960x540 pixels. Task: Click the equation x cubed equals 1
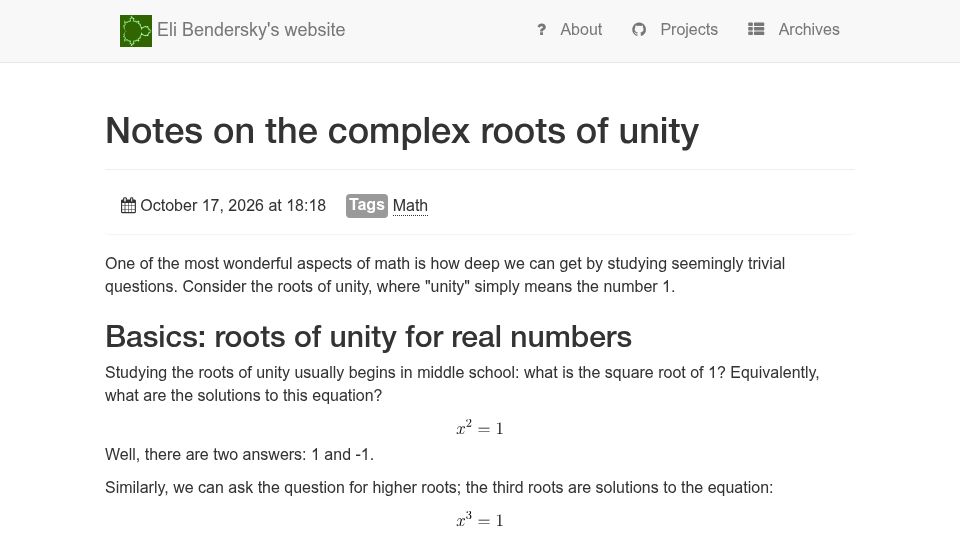pos(479,519)
